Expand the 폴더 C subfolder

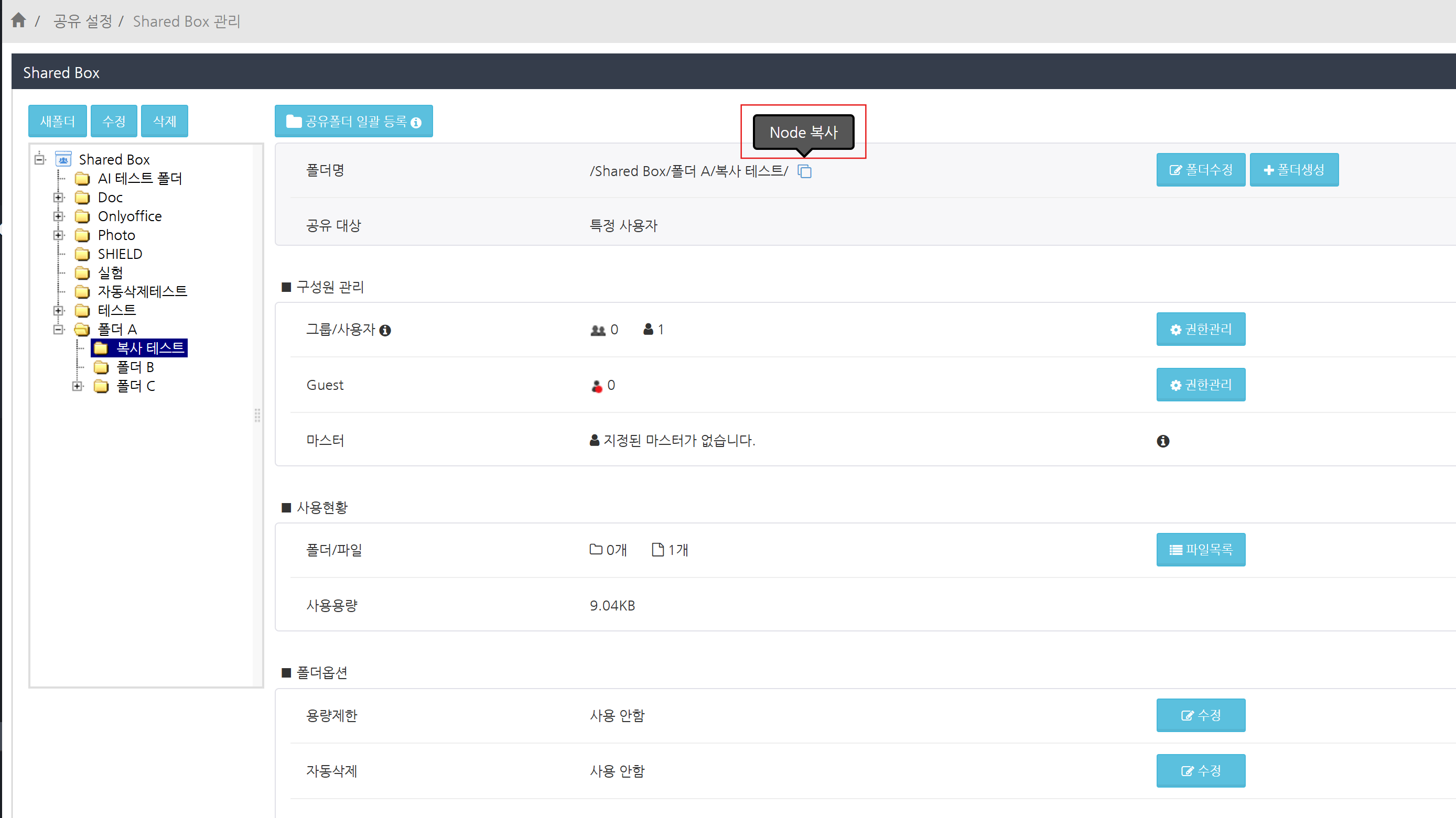pyautogui.click(x=78, y=386)
